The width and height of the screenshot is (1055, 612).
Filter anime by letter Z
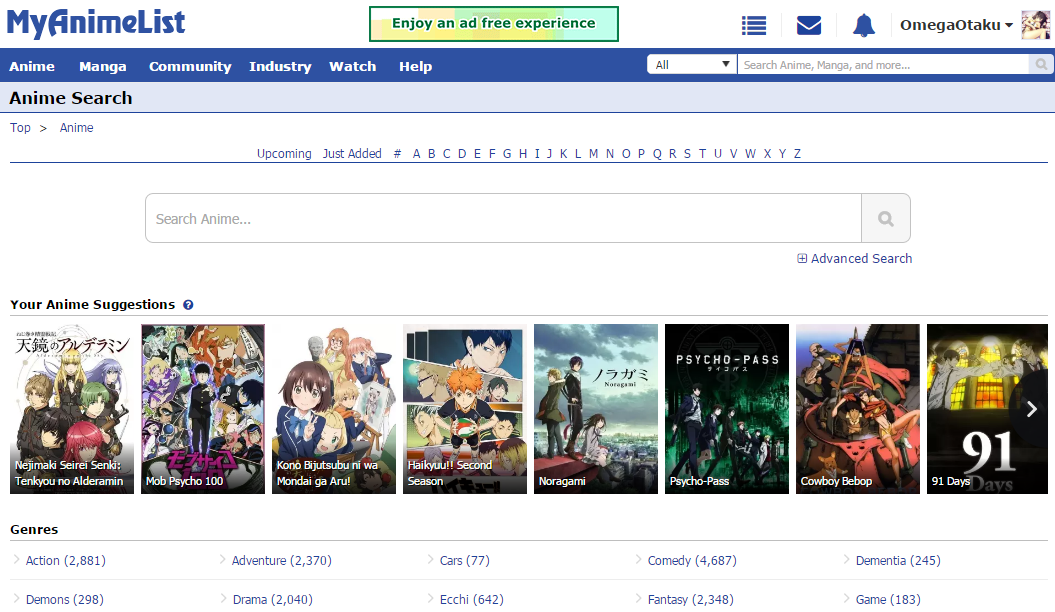click(797, 153)
